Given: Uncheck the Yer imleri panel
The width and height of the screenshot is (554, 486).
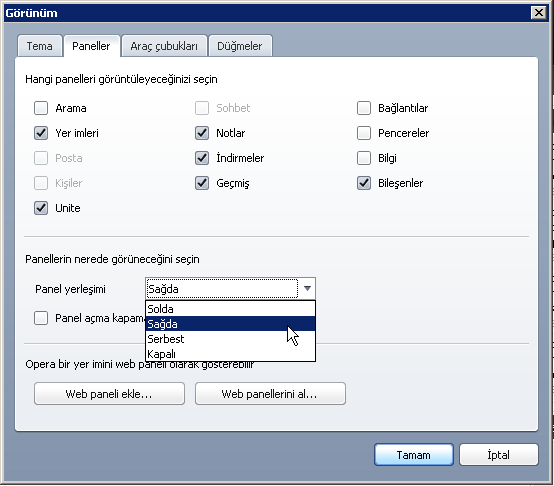Looking at the screenshot, I should (41, 133).
